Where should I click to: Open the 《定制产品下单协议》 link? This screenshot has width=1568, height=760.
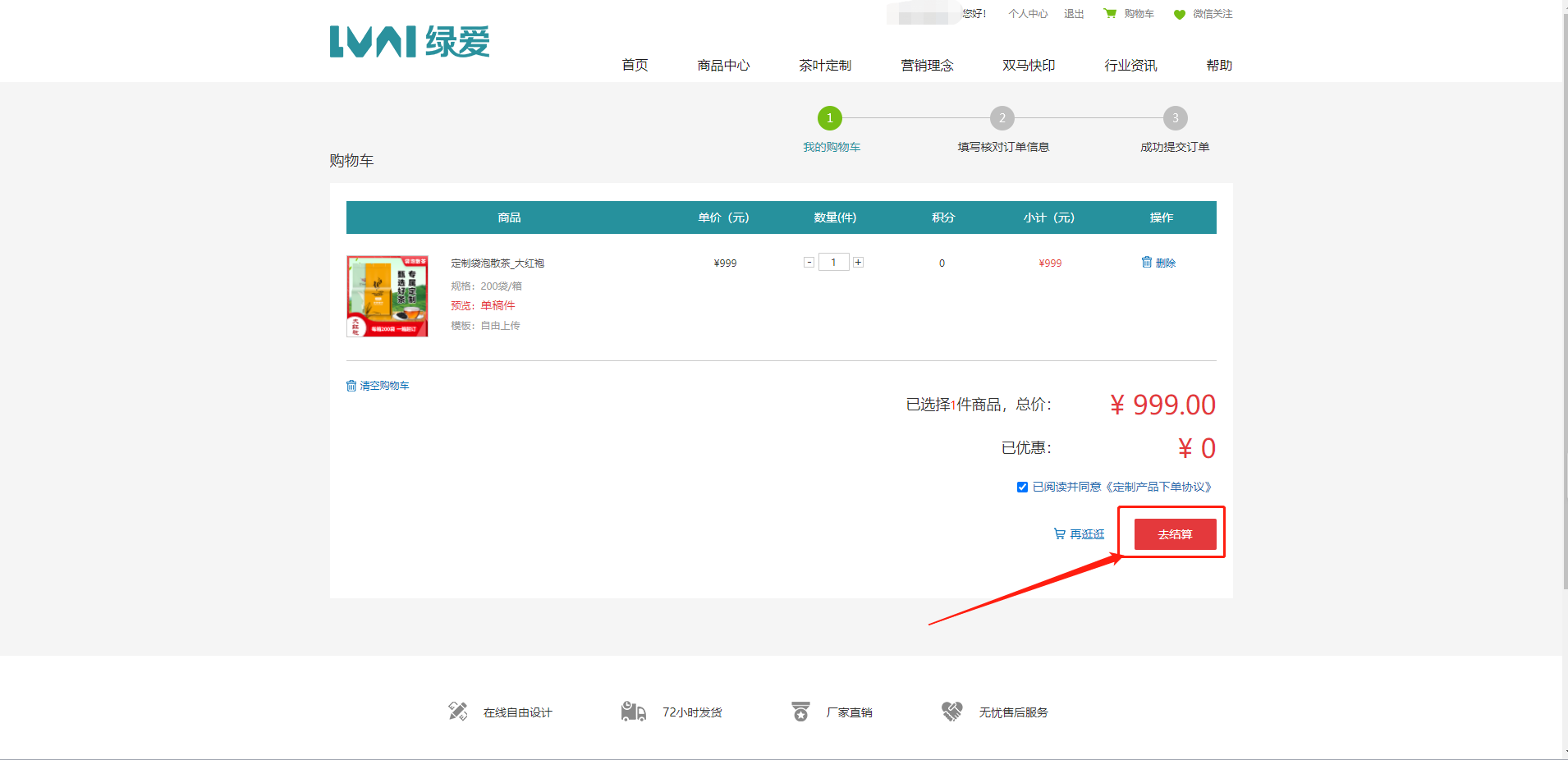(1158, 488)
